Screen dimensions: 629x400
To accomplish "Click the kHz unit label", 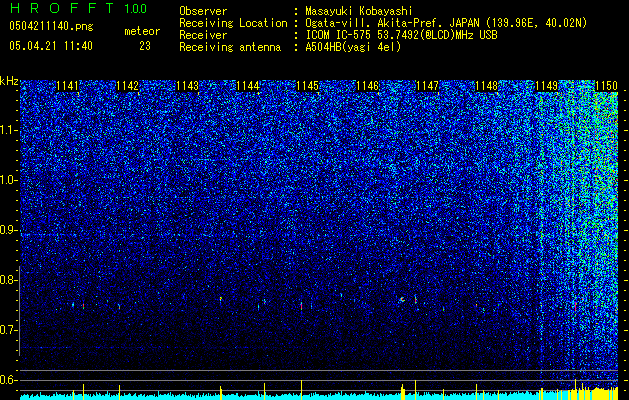I will pyautogui.click(x=9, y=81).
